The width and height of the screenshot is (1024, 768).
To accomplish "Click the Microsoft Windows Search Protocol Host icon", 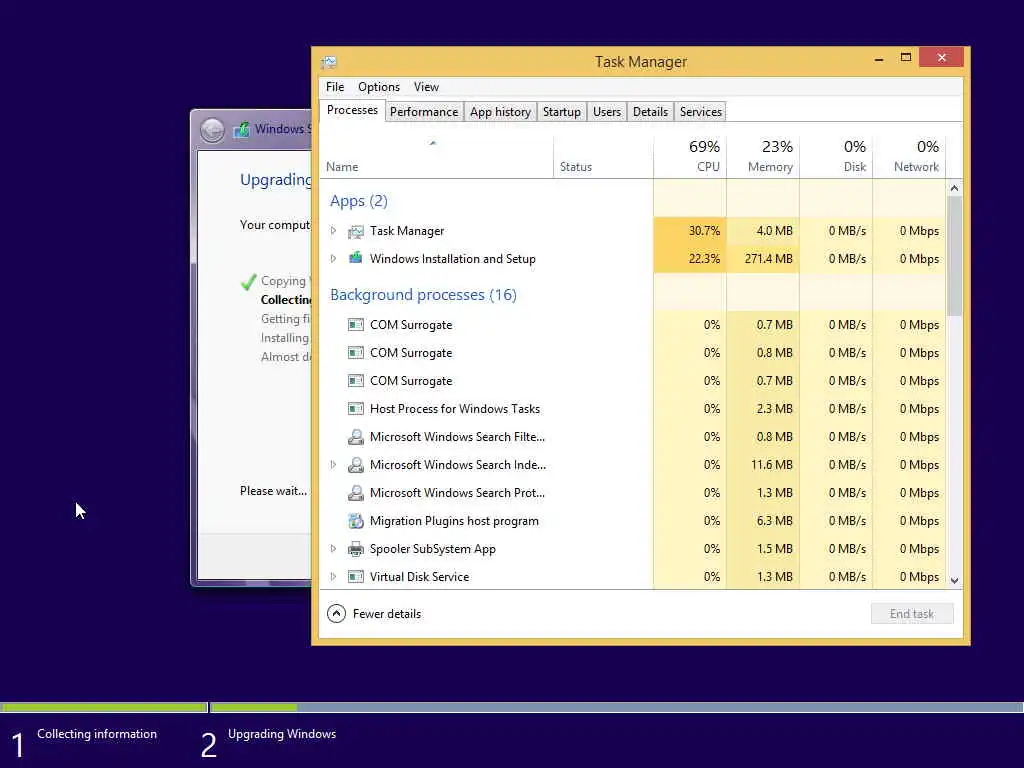I will 356,493.
